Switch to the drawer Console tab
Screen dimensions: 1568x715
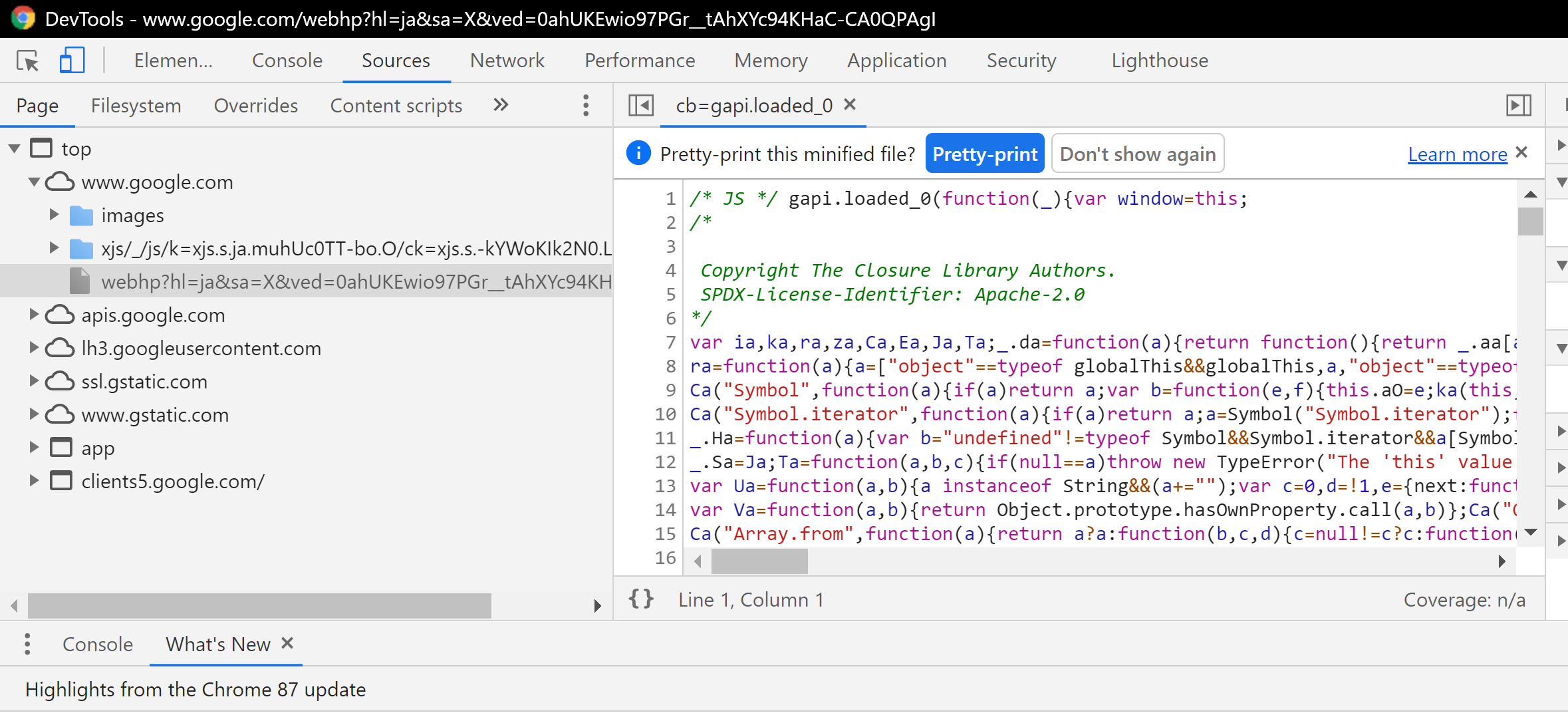(97, 644)
